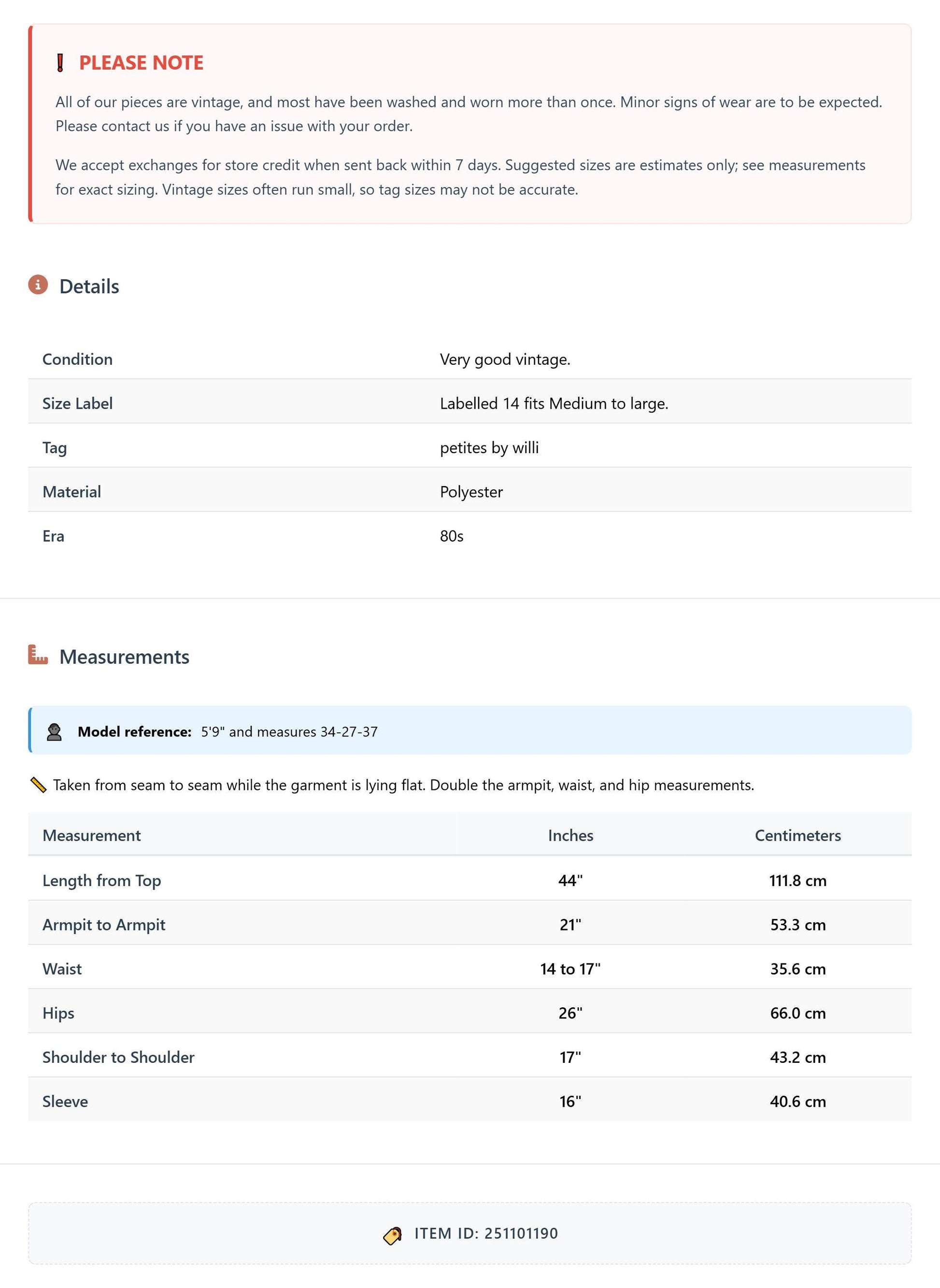Click the Measurements ruler icon
940x1288 pixels.
click(x=38, y=655)
